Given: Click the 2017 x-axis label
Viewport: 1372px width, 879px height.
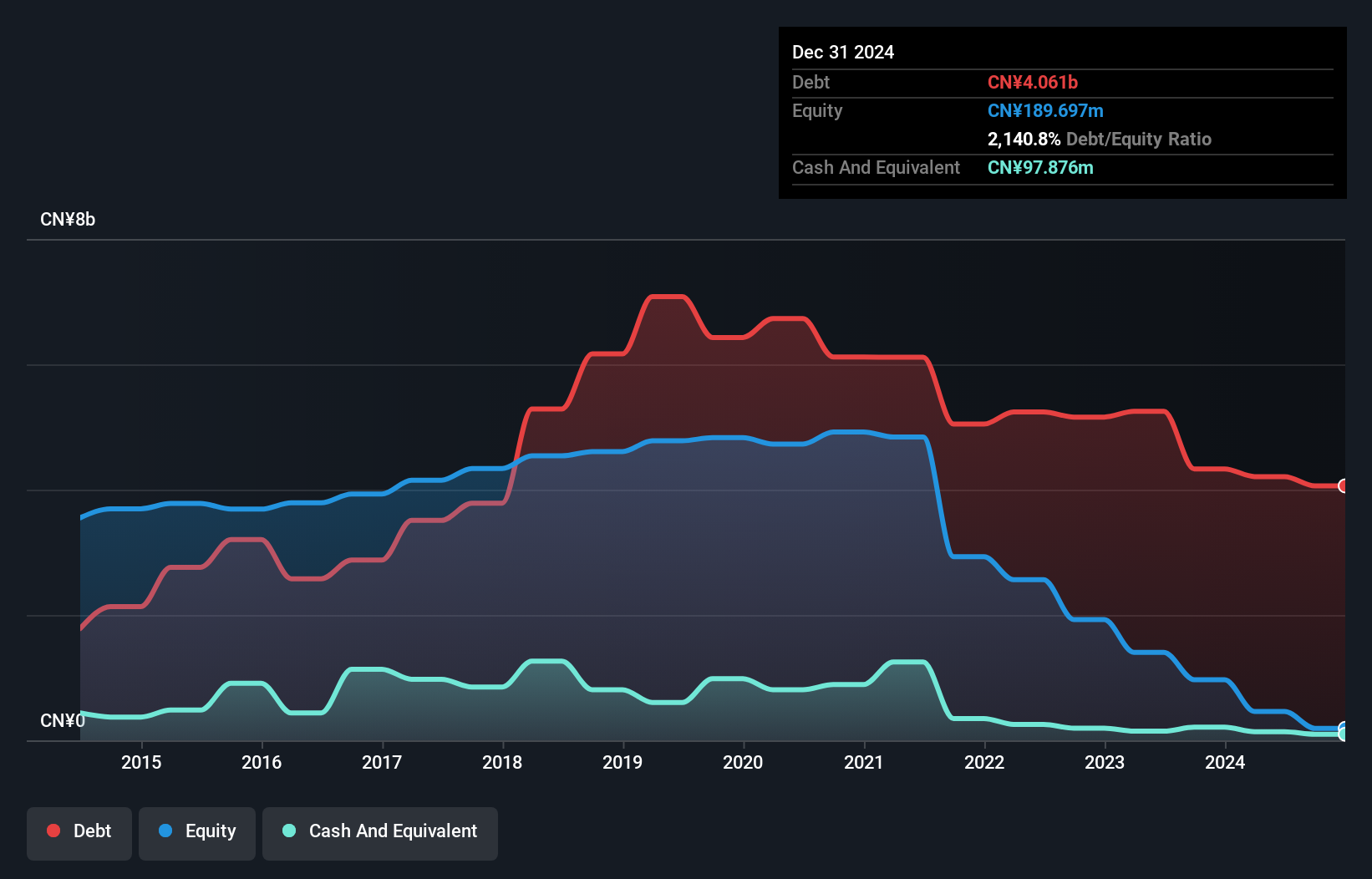Looking at the screenshot, I should tap(382, 762).
